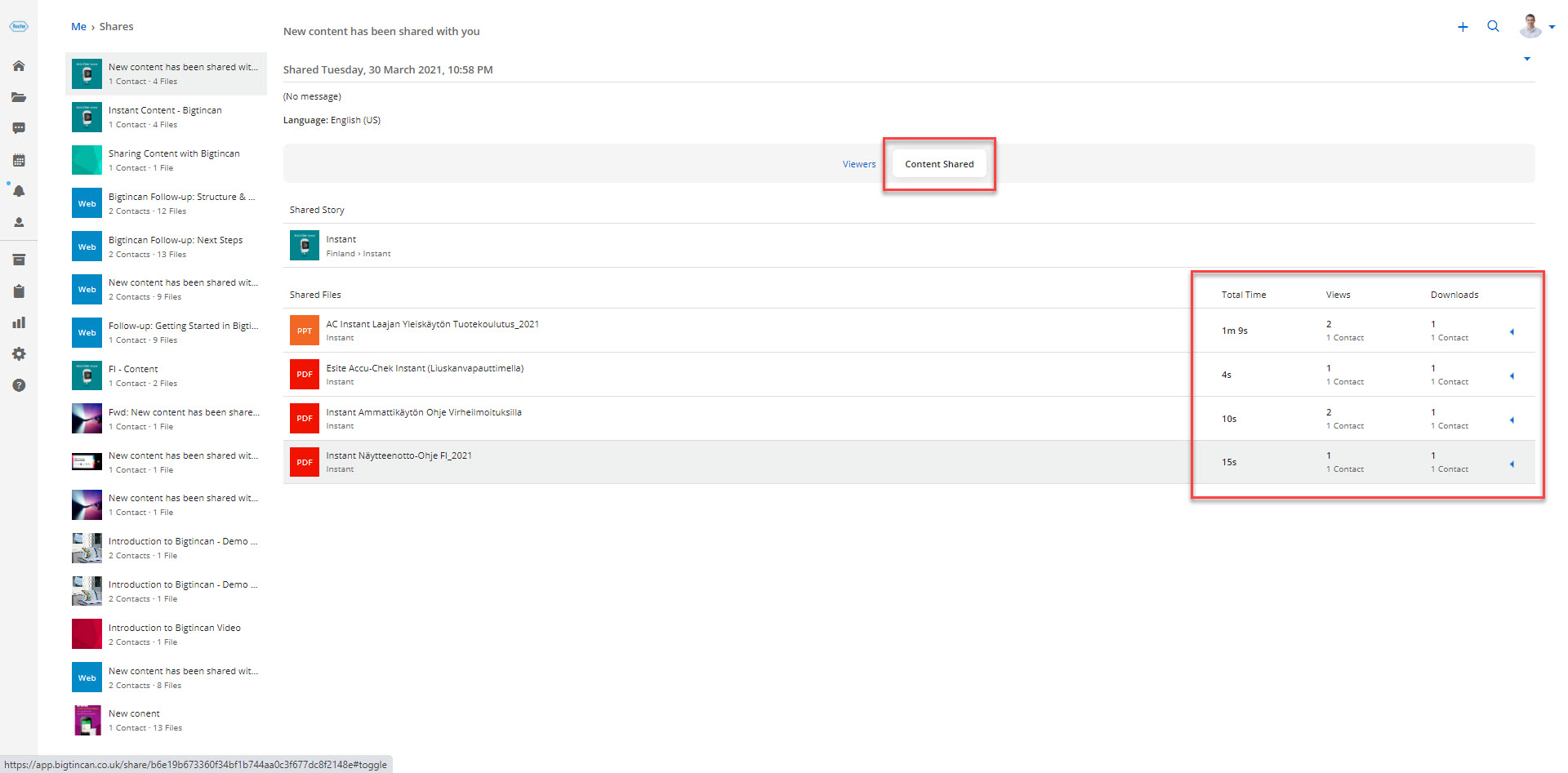This screenshot has width=1568, height=773.
Task: Open the Reports bar chart icon
Action: click(18, 322)
